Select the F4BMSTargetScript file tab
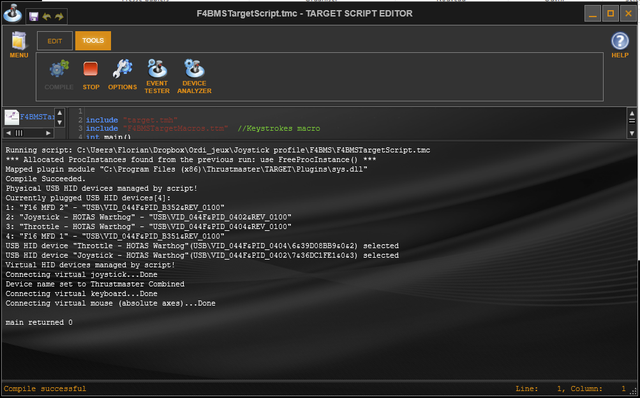Image resolution: width=640 pixels, height=398 pixels. (29, 117)
